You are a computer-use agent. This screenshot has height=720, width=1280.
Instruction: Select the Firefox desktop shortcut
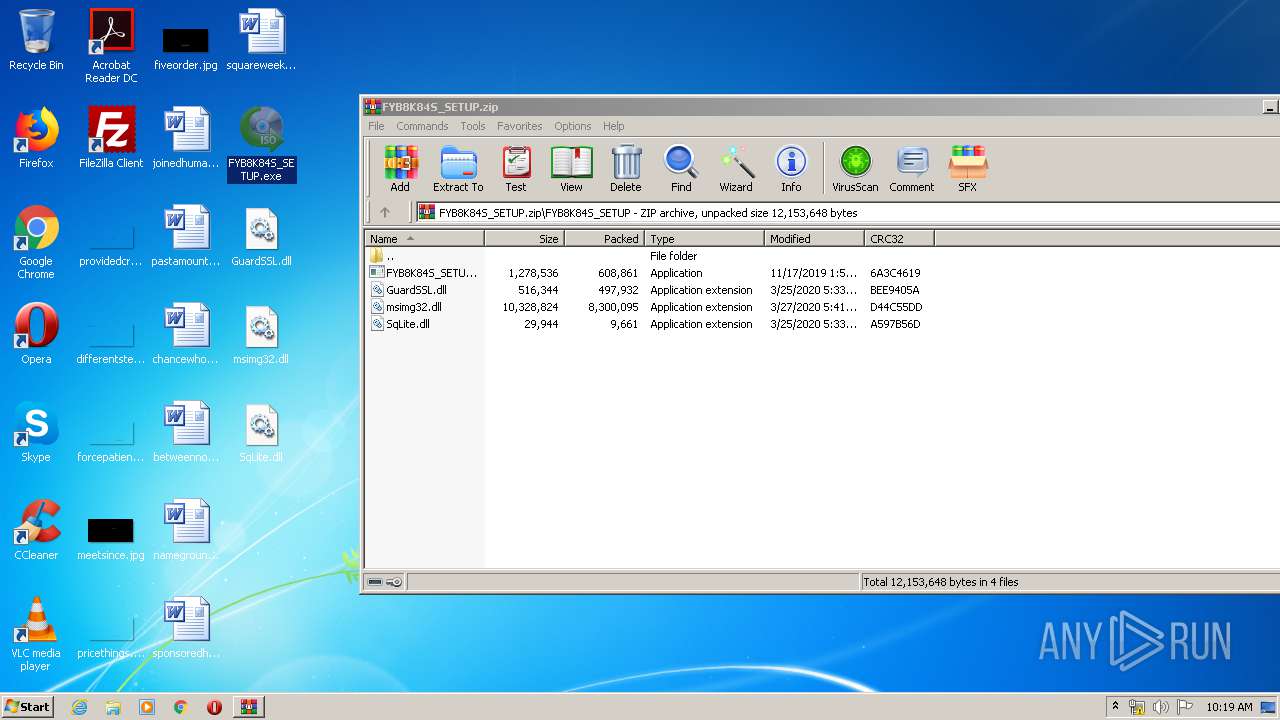[x=36, y=138]
